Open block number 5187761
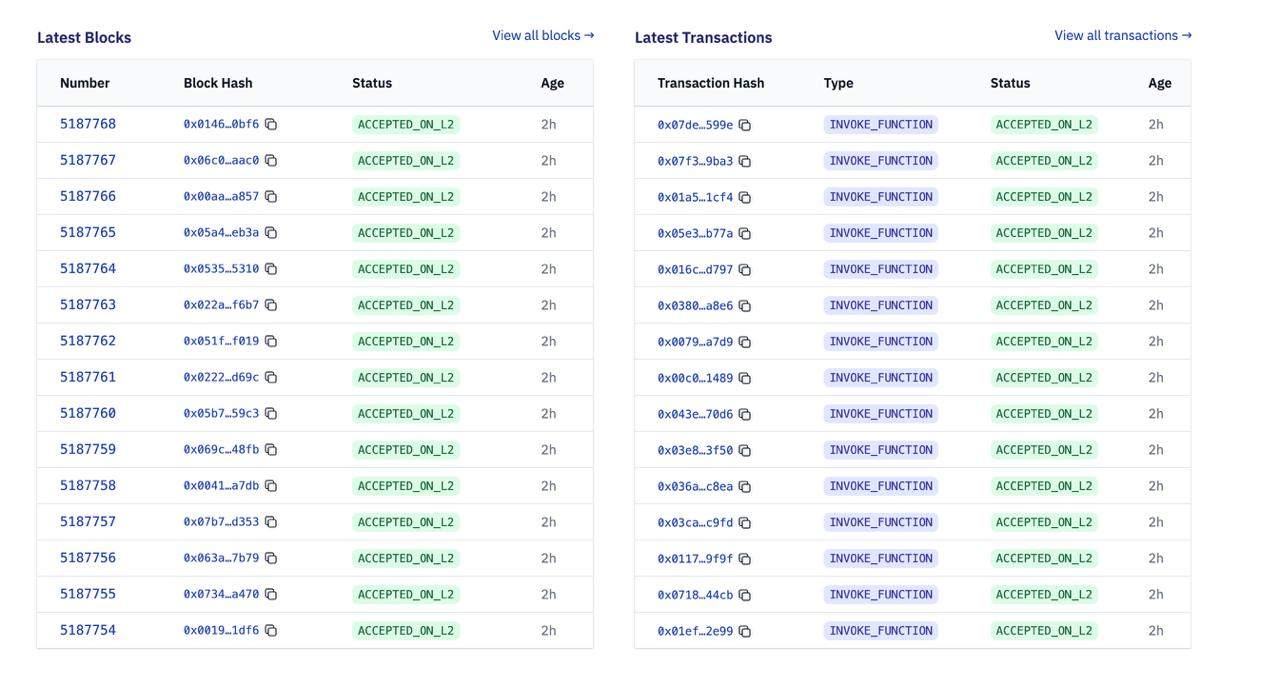 tap(88, 377)
